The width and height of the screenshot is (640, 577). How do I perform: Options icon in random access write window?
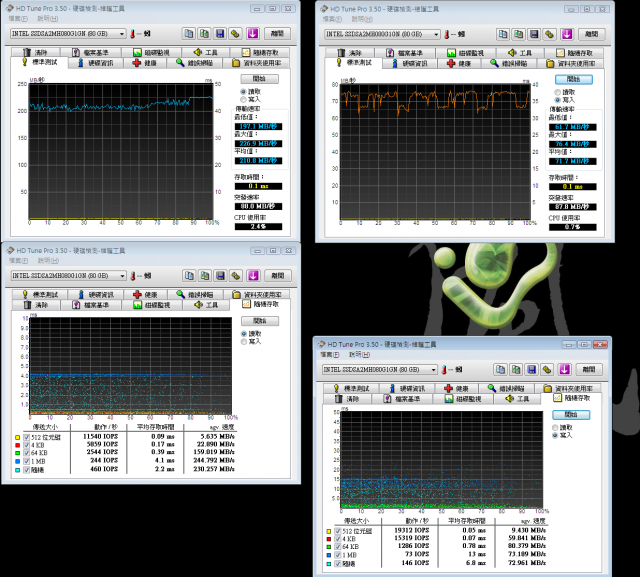547,370
